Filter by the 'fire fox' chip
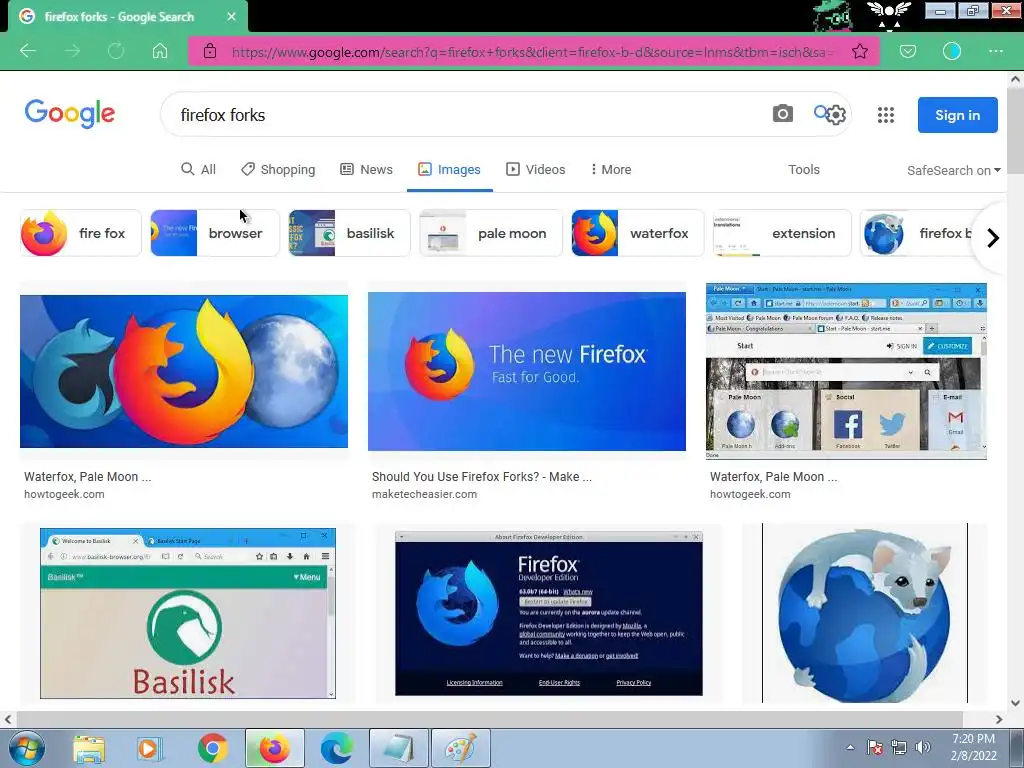 (81, 233)
